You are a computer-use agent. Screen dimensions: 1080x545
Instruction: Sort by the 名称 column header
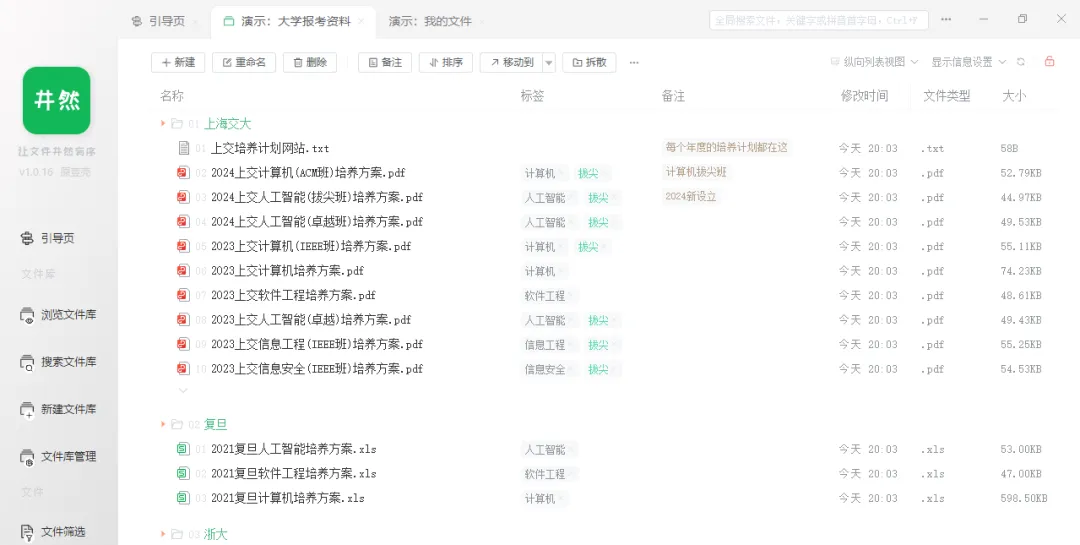pyautogui.click(x=172, y=96)
